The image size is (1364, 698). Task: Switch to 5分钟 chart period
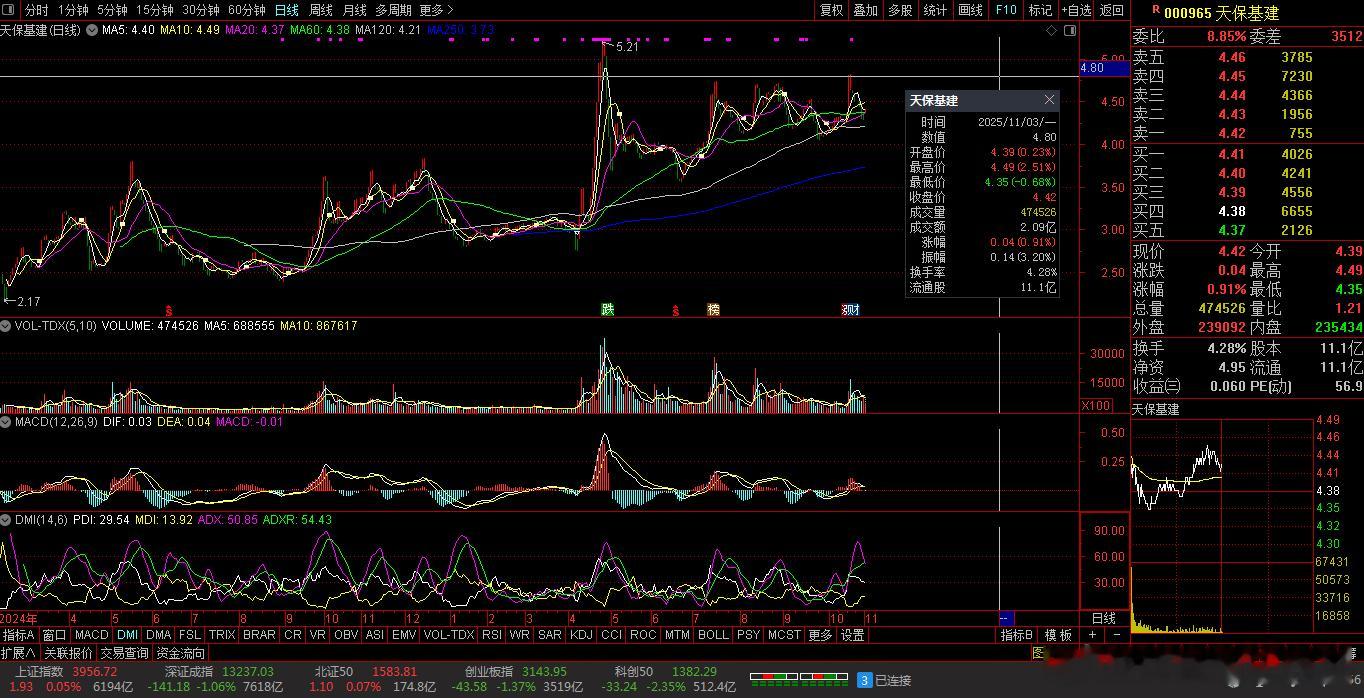coord(112,10)
